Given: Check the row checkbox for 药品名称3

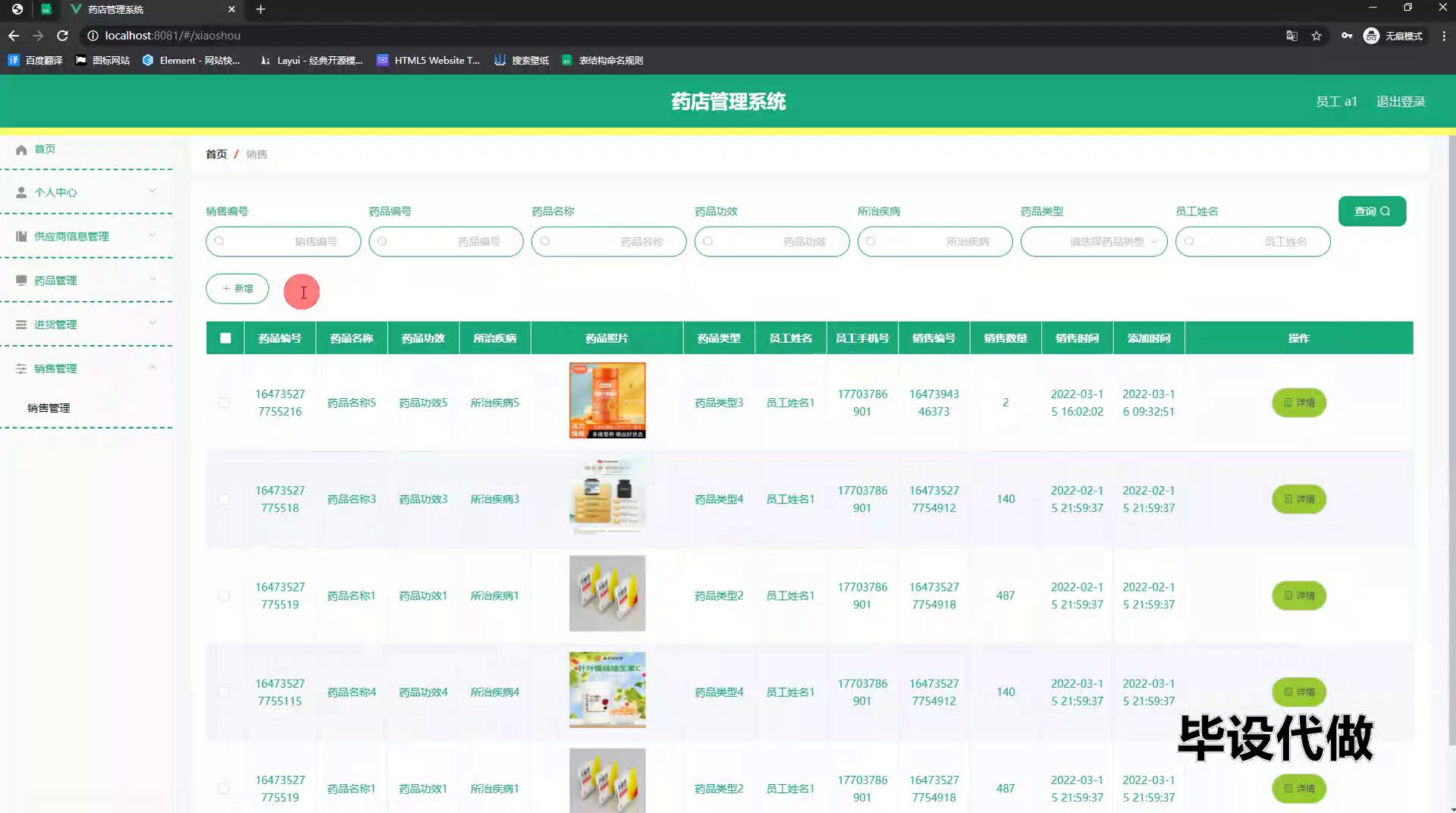Looking at the screenshot, I should click(224, 499).
